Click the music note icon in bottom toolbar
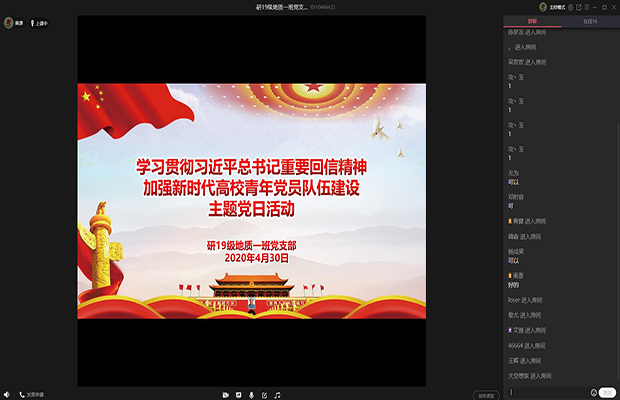Image resolution: width=620 pixels, height=400 pixels. [x=277, y=395]
